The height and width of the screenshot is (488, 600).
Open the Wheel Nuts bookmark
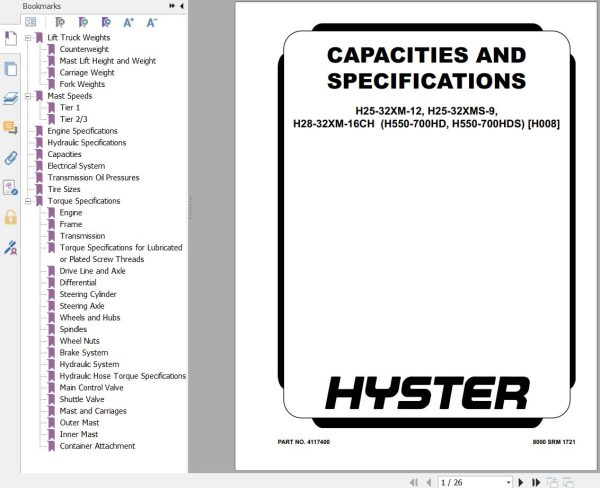79,341
